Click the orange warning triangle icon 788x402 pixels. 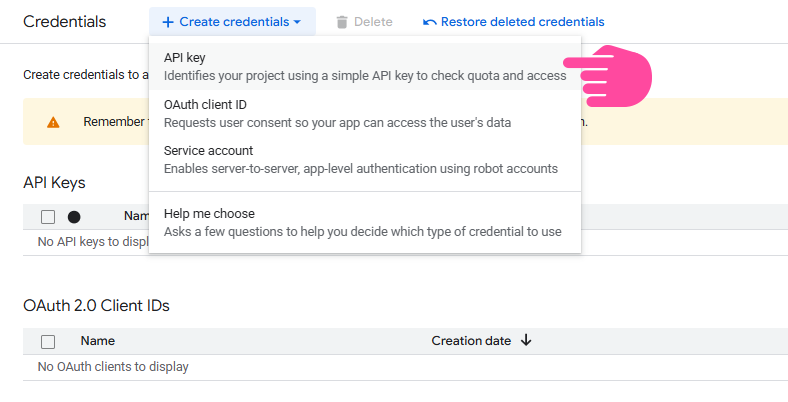point(53,122)
